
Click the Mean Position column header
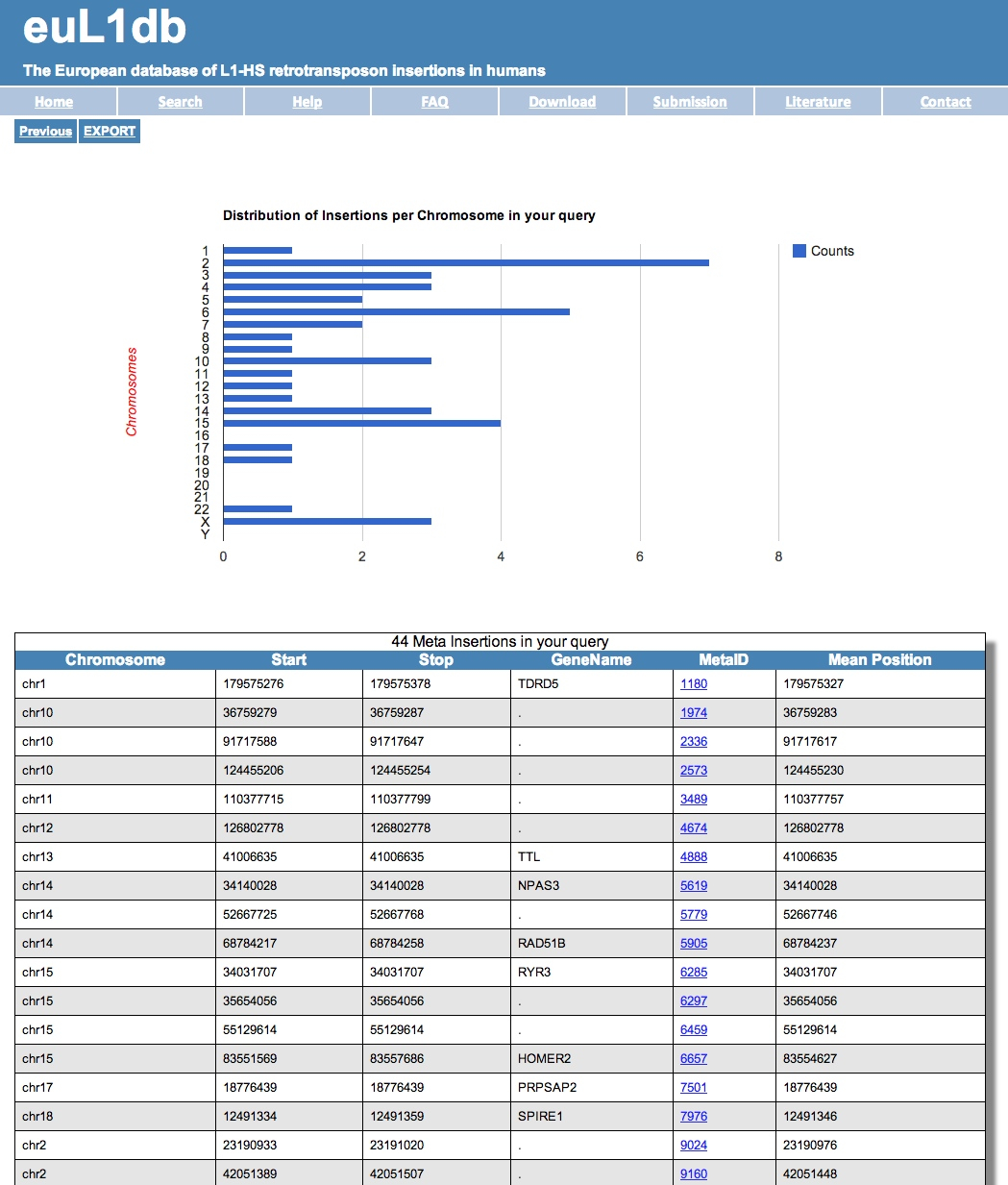(879, 660)
